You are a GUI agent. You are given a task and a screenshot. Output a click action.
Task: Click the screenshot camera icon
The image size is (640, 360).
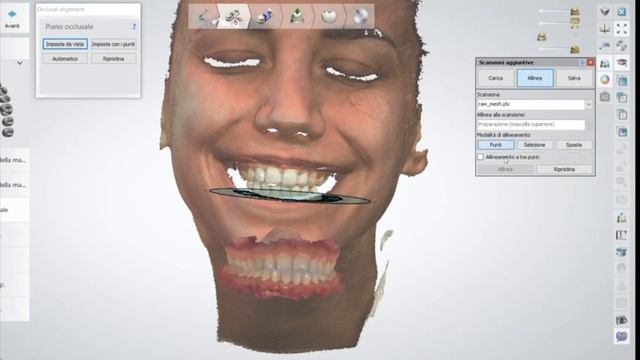[x=605, y=97]
